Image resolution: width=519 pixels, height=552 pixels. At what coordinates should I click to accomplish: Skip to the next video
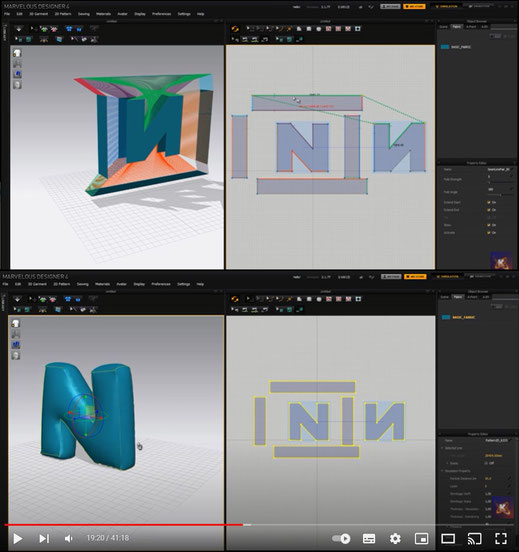point(44,538)
